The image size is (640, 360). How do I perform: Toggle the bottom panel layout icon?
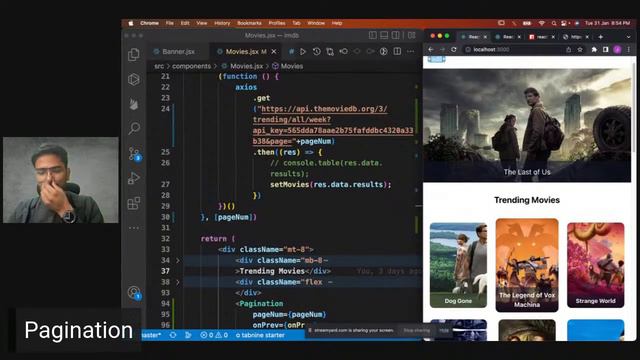pyautogui.click(x=384, y=36)
